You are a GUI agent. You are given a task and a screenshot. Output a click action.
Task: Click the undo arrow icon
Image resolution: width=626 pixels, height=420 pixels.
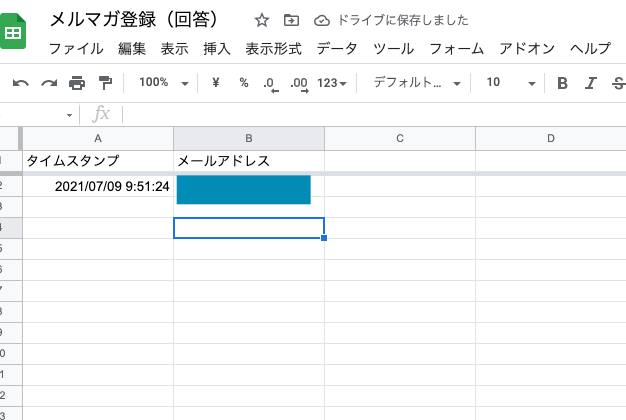(x=20, y=83)
